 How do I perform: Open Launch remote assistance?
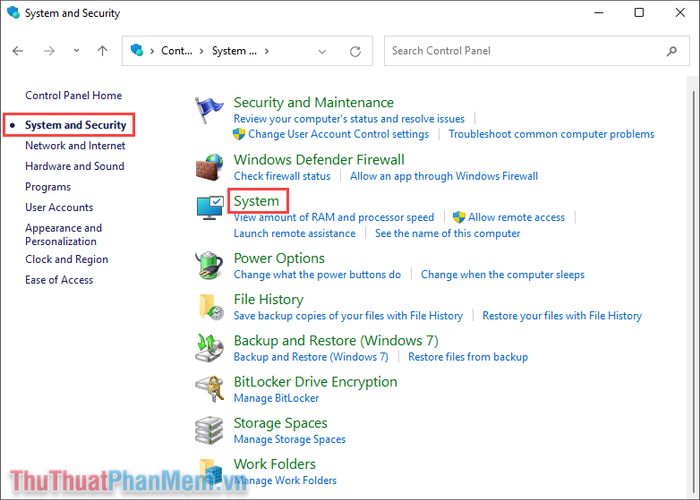(294, 233)
